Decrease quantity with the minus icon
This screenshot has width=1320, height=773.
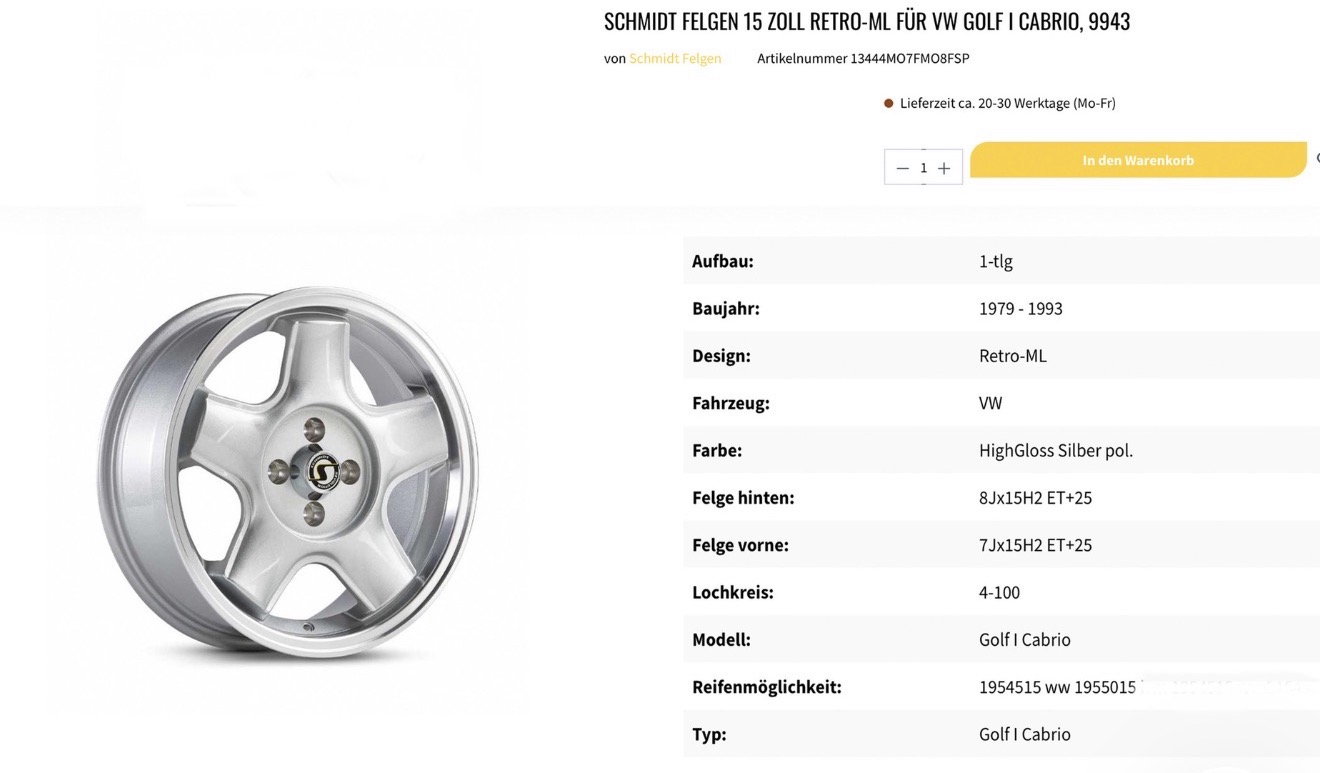point(902,168)
